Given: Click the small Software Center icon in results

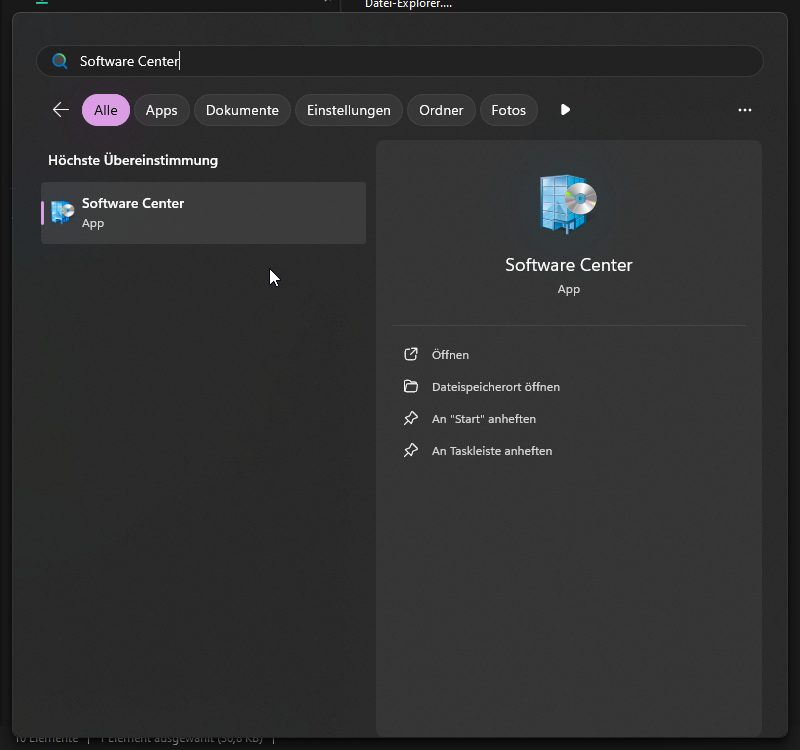Looking at the screenshot, I should pyautogui.click(x=63, y=212).
